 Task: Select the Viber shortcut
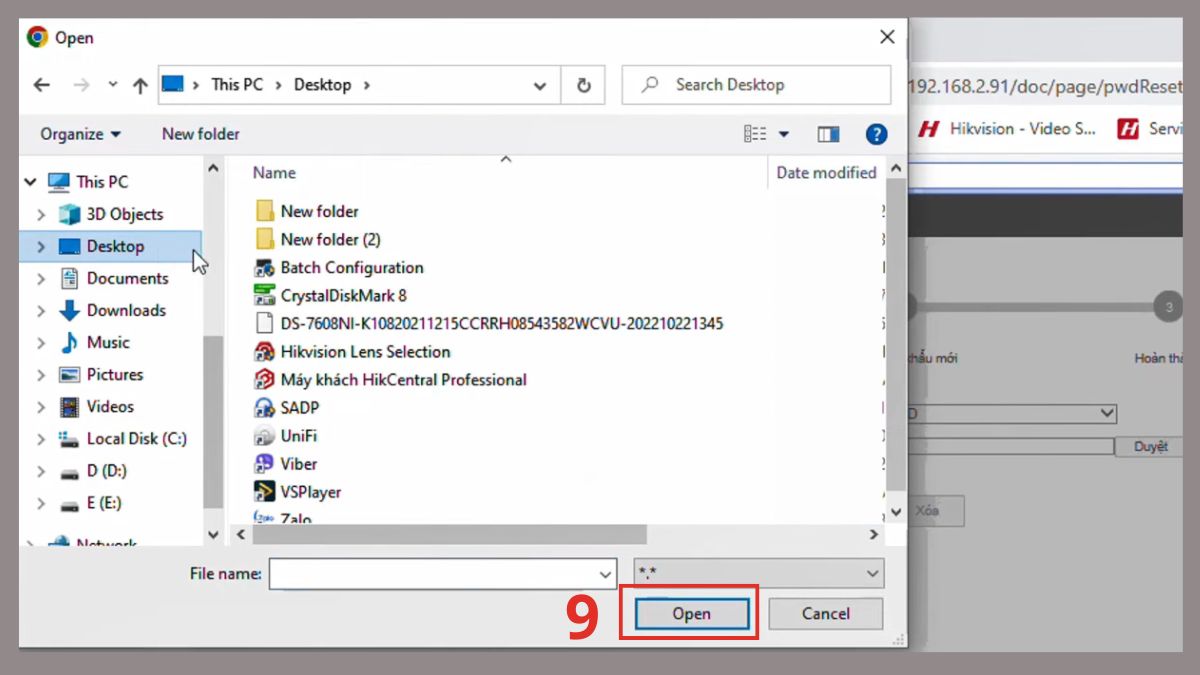tap(298, 463)
